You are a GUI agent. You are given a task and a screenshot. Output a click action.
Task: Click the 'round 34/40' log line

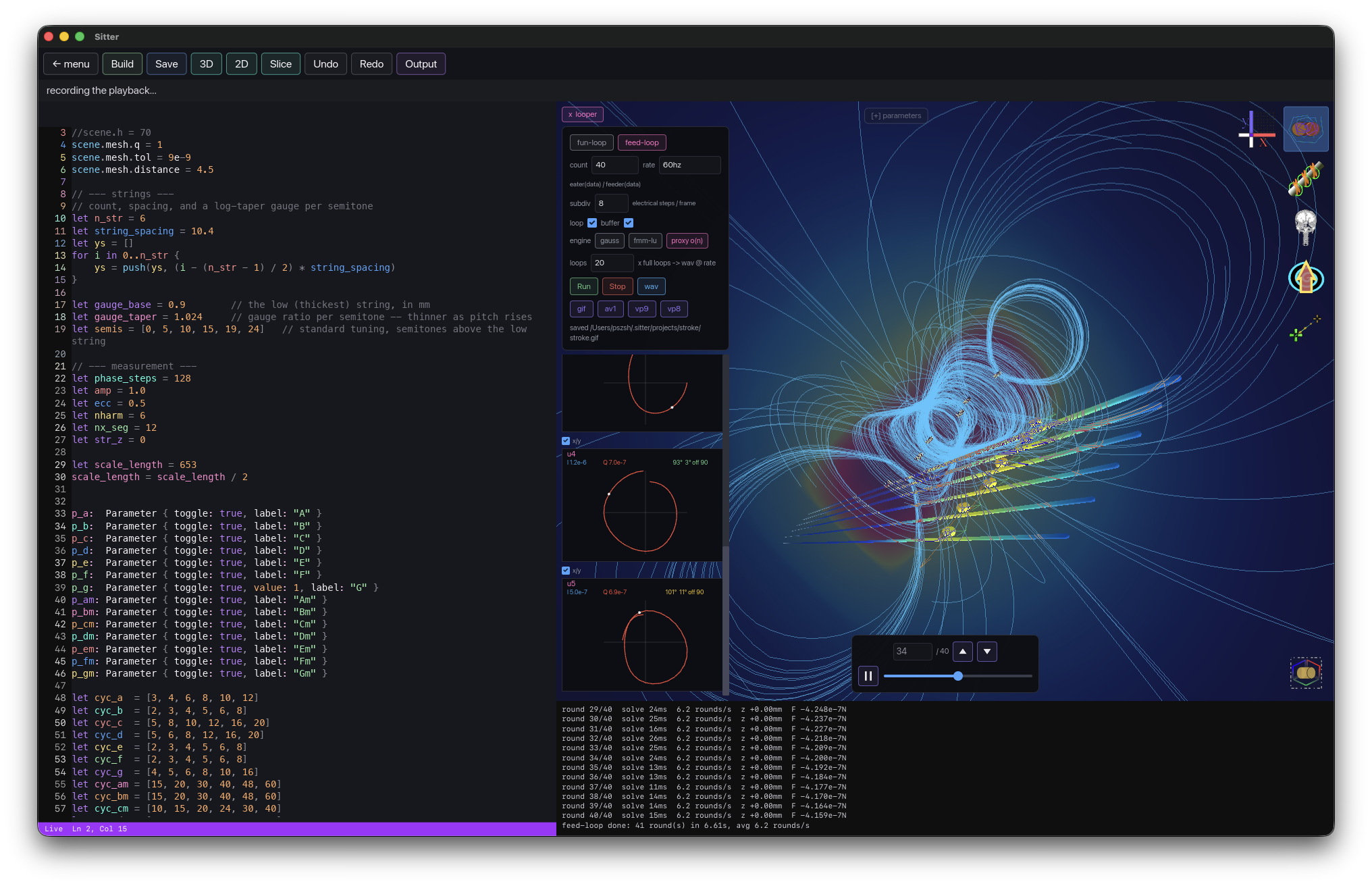tap(704, 758)
